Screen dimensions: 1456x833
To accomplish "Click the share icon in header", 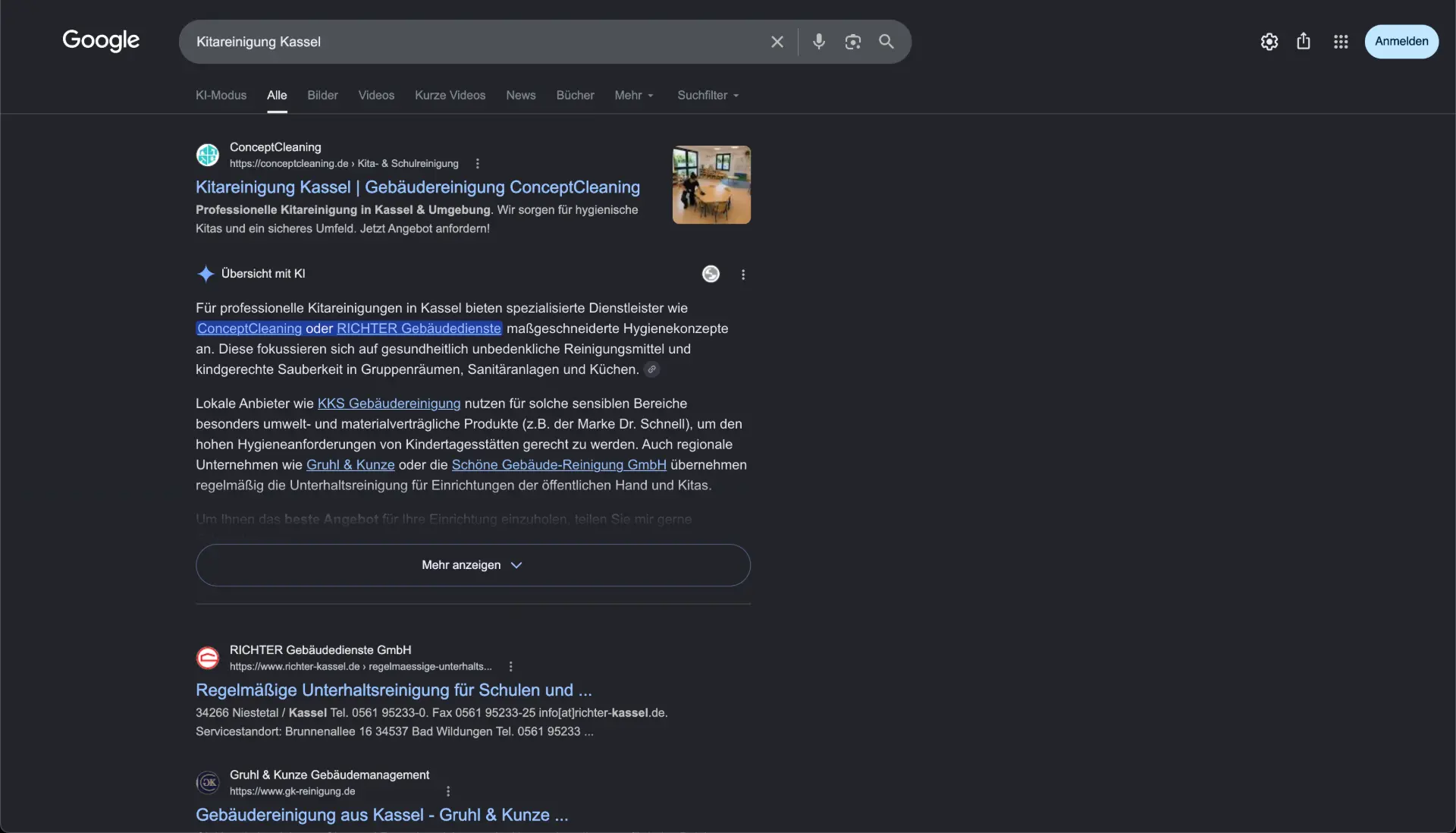I will point(1304,41).
